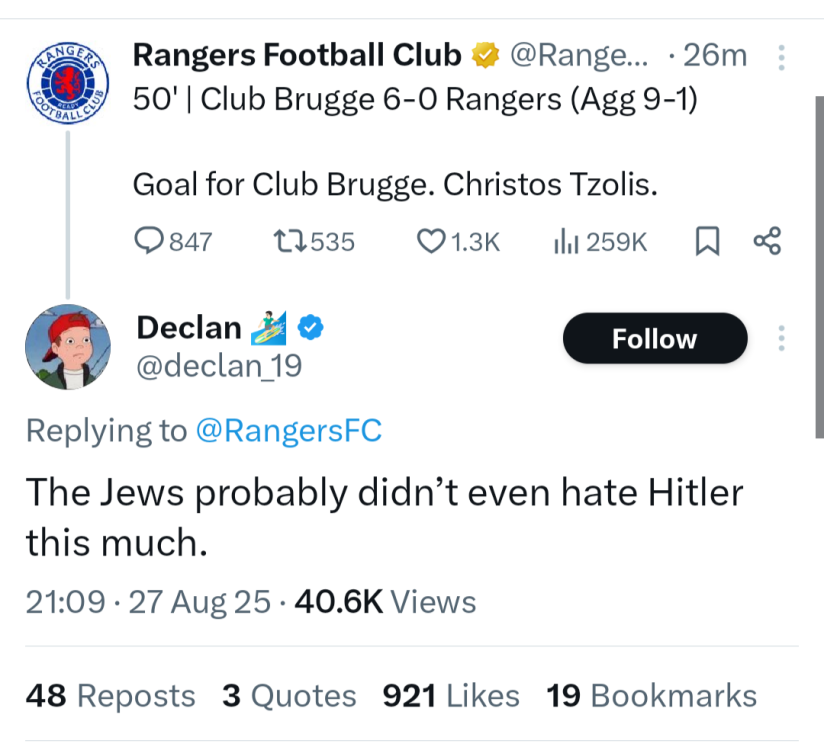Bookmark the Rangers Football Club tweet
824x750 pixels.
tap(706, 241)
